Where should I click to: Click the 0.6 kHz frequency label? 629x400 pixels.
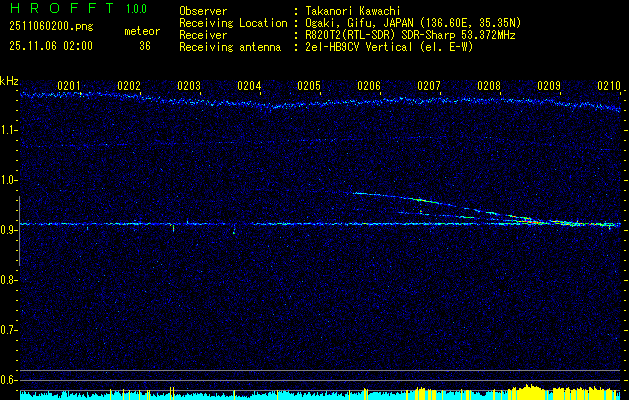pyautogui.click(x=7, y=380)
